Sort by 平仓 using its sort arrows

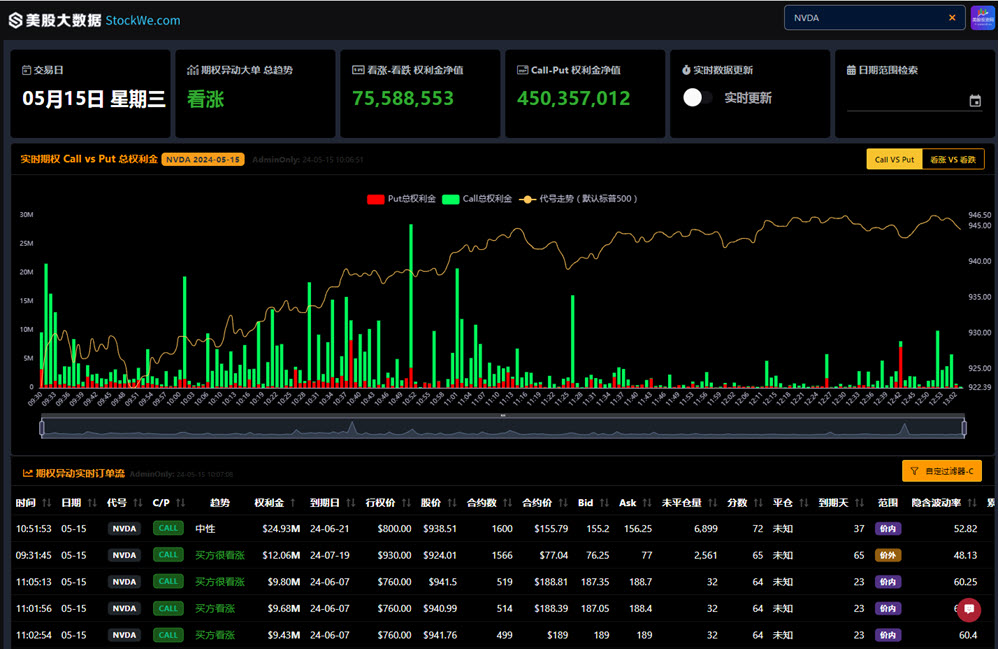point(803,503)
